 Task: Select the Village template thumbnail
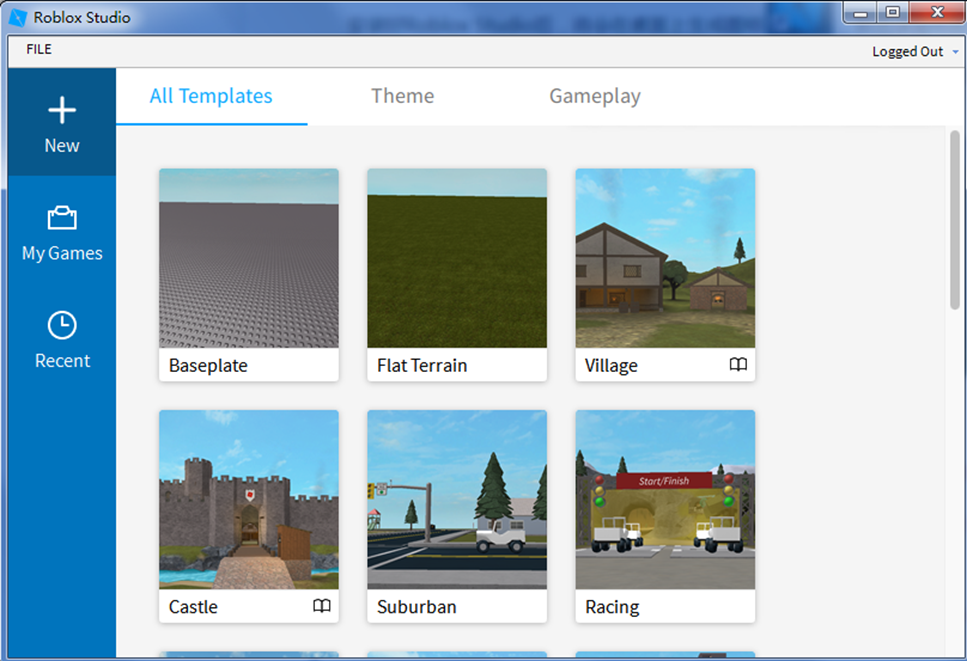pyautogui.click(x=665, y=258)
